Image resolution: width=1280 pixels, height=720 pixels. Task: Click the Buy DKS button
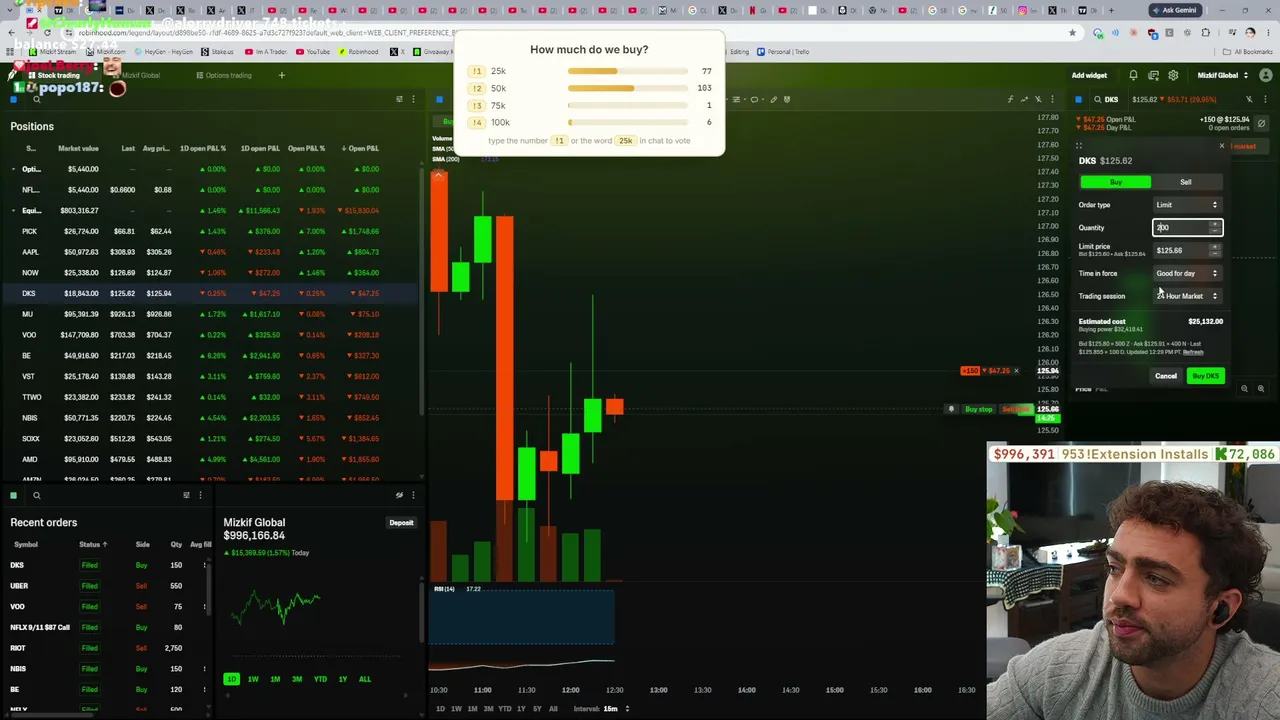(x=1205, y=376)
